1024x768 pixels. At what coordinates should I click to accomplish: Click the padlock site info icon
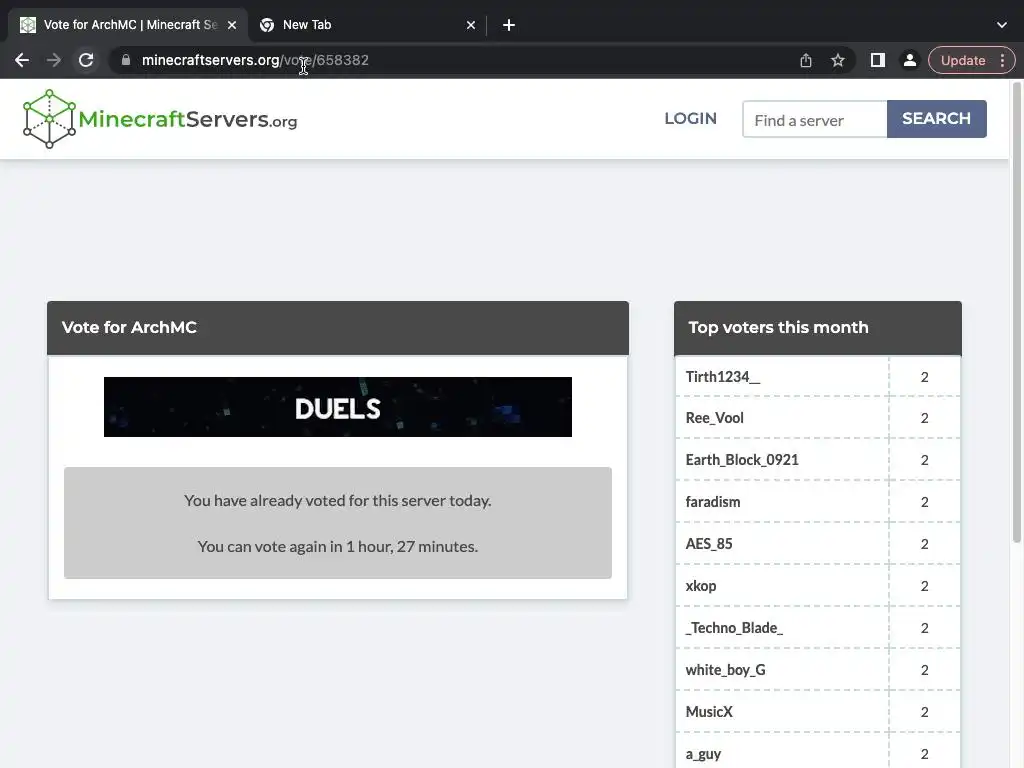(x=126, y=60)
